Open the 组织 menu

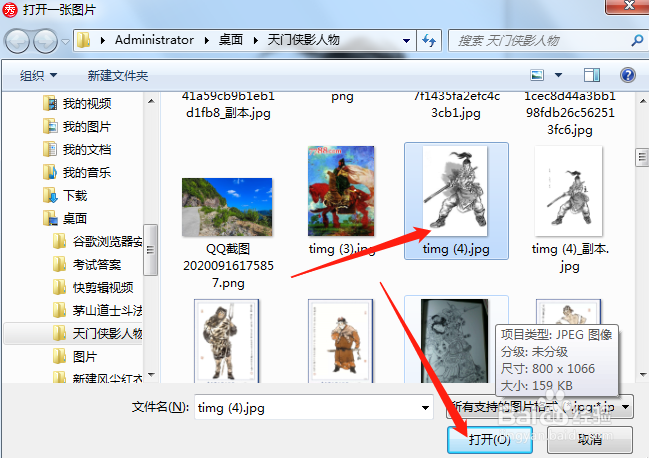(38, 75)
